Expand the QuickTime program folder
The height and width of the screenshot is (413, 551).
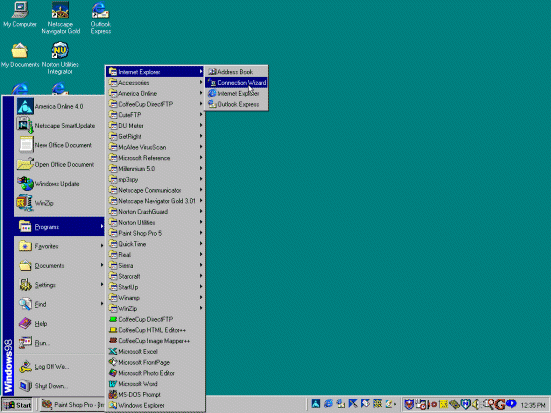click(x=155, y=244)
